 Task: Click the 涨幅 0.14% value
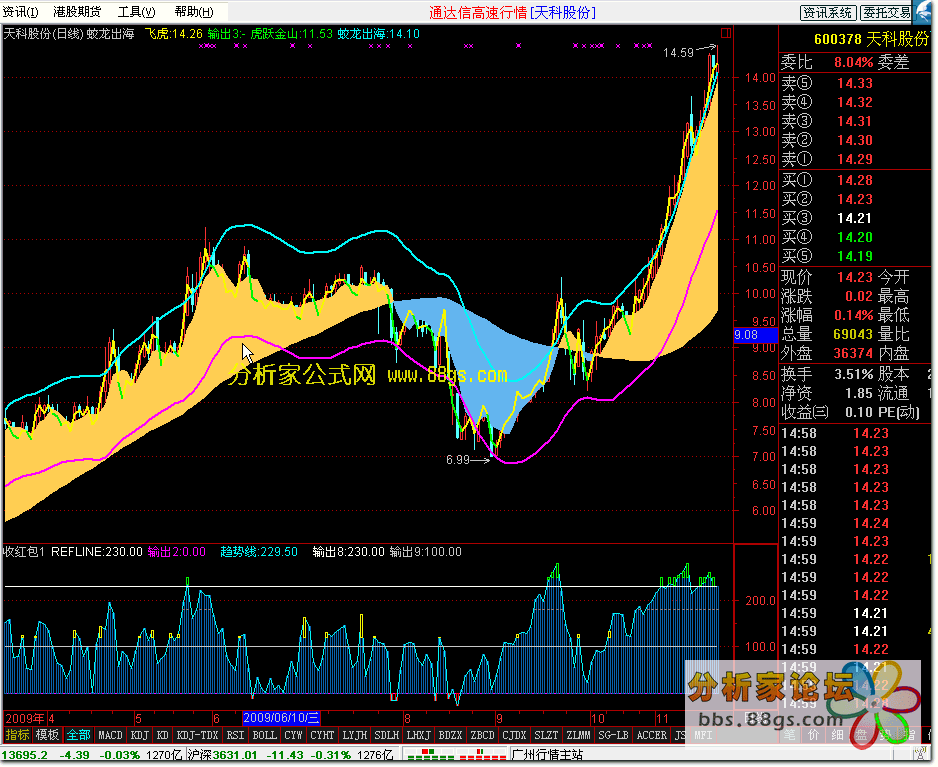tap(854, 315)
